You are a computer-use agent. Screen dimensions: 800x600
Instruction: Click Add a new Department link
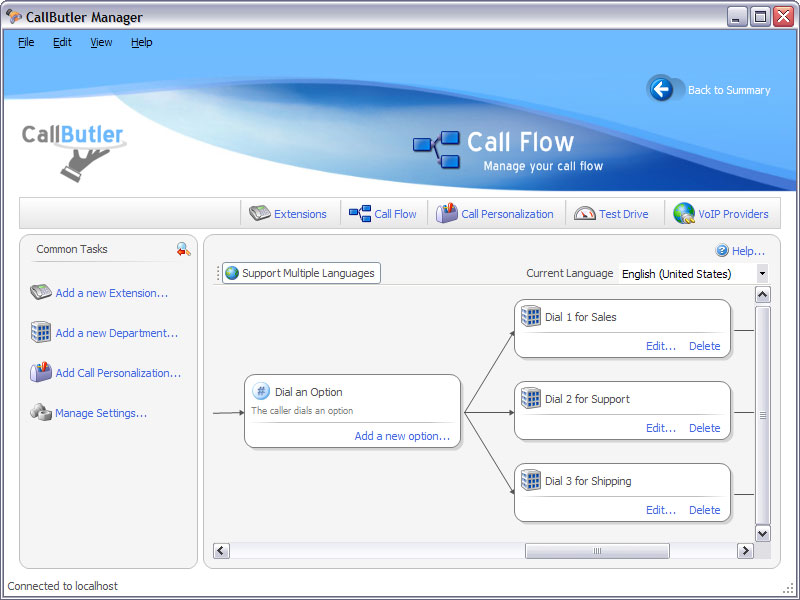(x=117, y=333)
